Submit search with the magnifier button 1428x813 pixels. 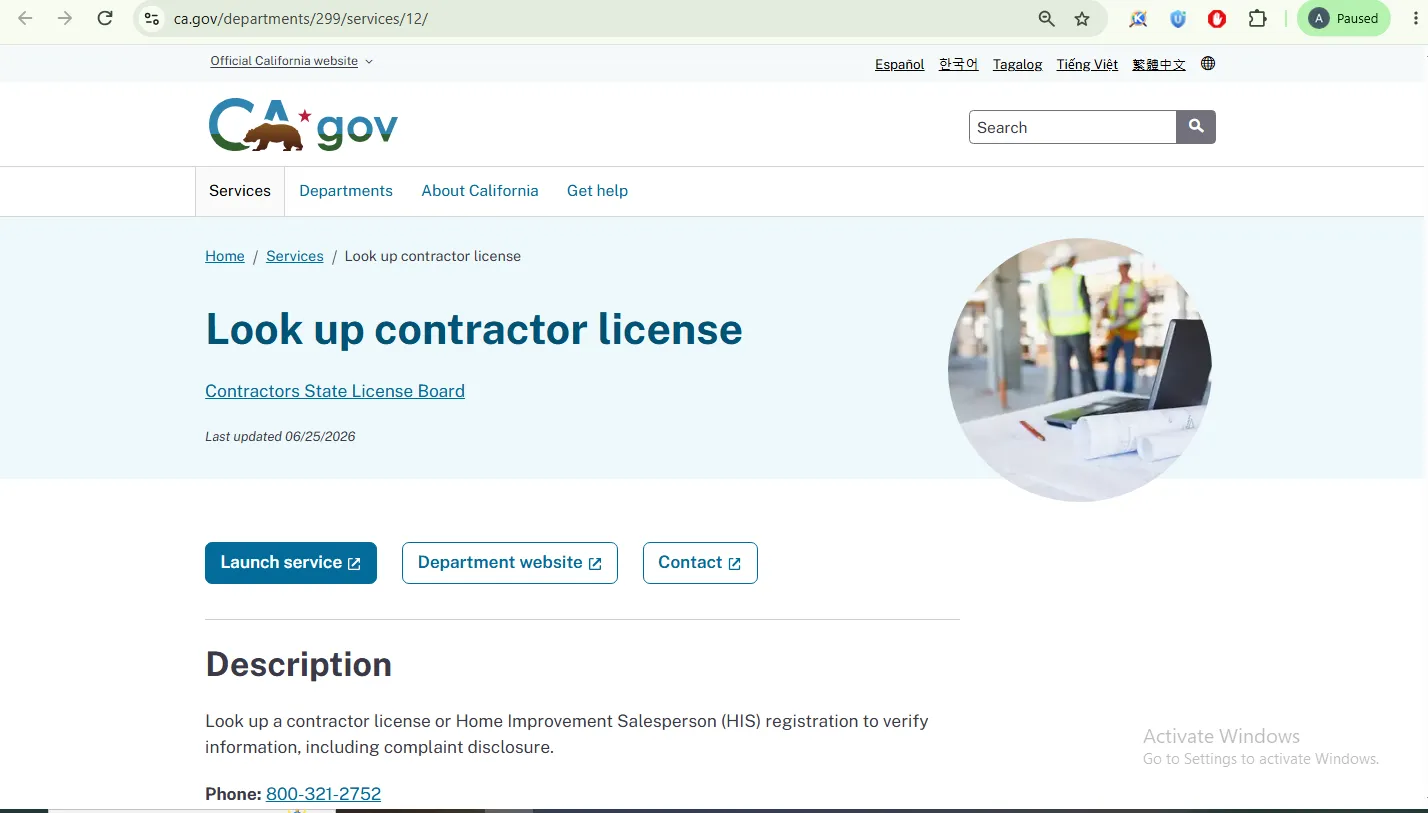point(1196,127)
